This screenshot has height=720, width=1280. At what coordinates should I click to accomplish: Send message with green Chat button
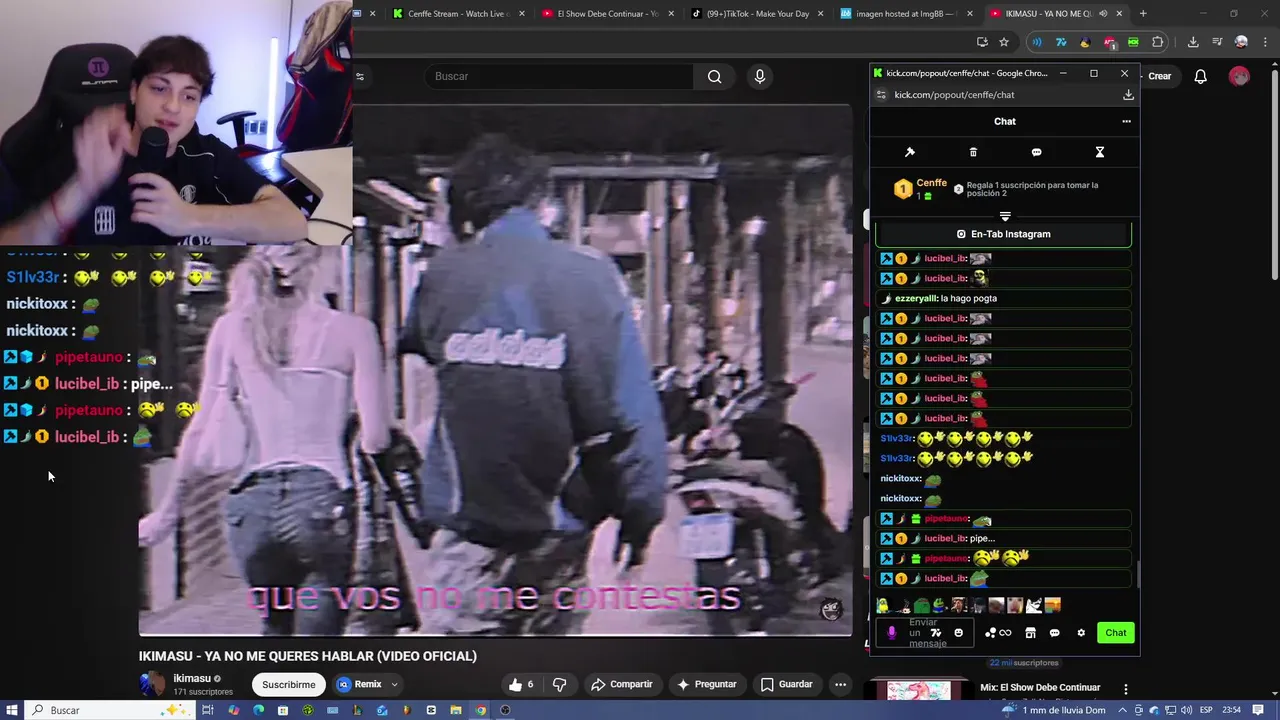pyautogui.click(x=1115, y=632)
